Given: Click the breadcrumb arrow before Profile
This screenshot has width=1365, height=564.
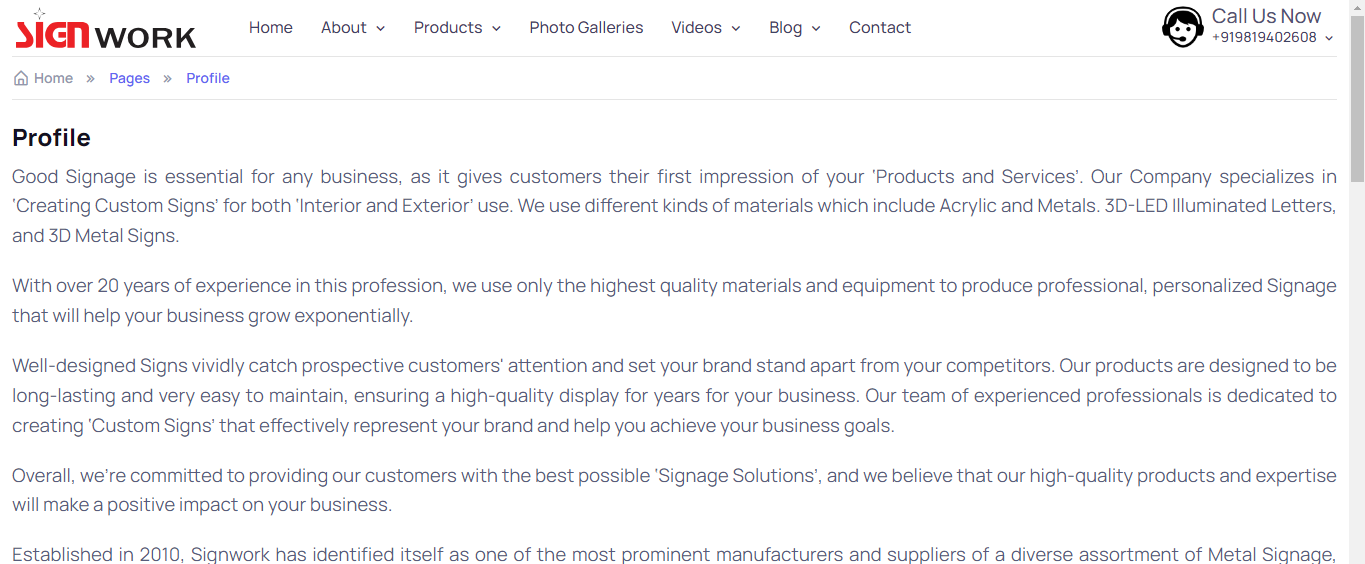Looking at the screenshot, I should click(168, 79).
